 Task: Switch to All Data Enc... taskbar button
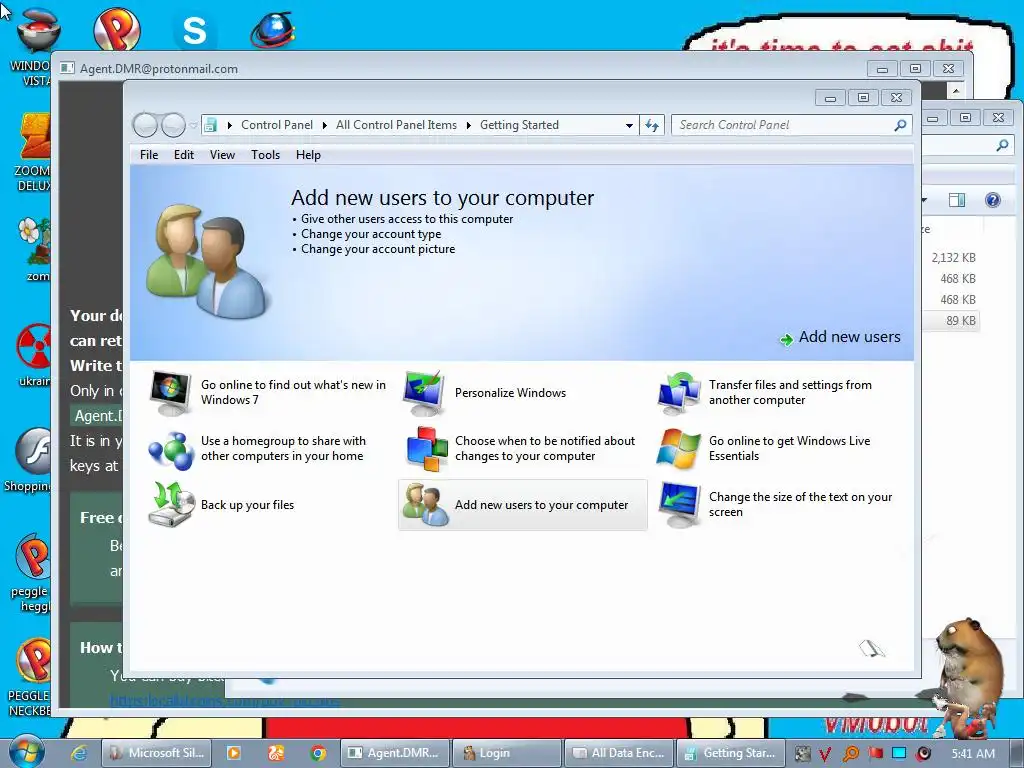point(618,753)
